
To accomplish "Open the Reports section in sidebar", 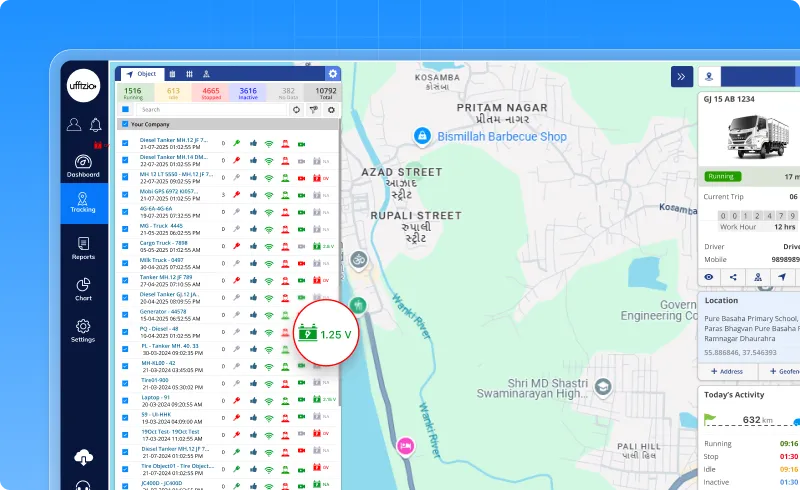I will pyautogui.click(x=83, y=248).
